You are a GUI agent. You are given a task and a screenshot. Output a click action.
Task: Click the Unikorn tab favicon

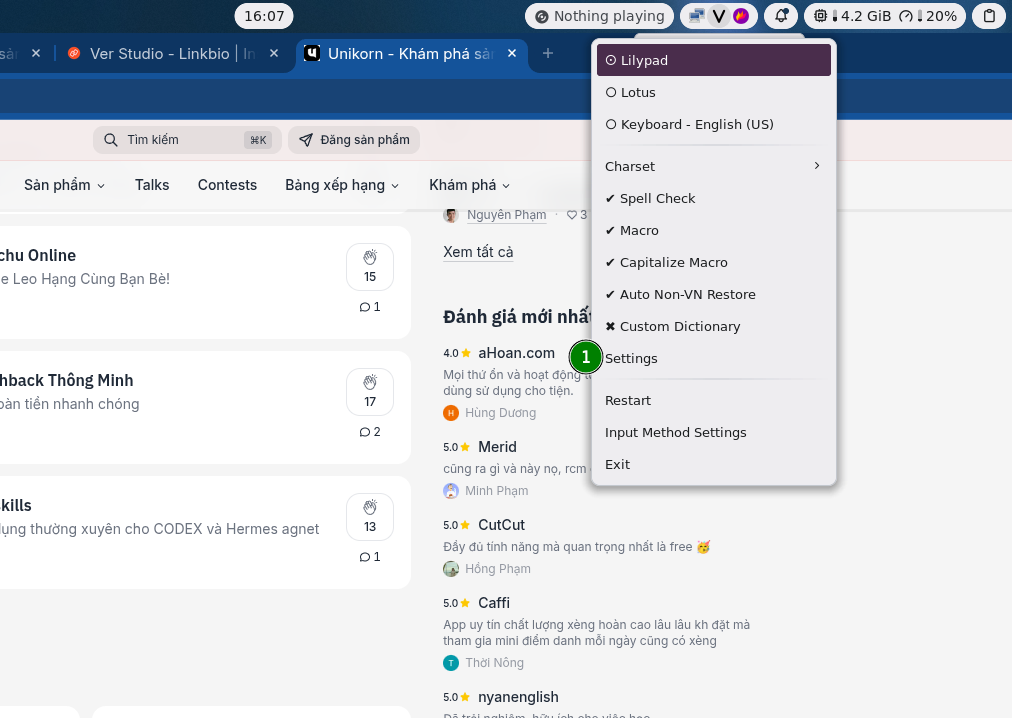312,54
